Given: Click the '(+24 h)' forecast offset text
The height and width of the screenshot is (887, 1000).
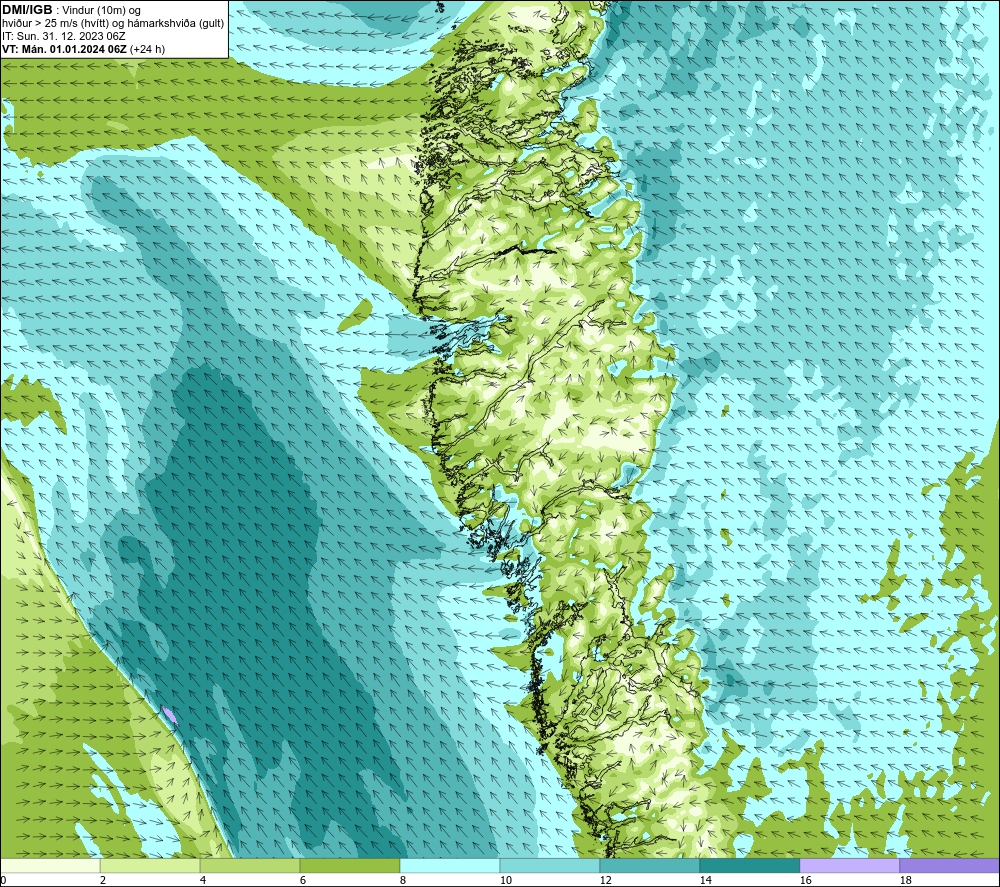Looking at the screenshot, I should click(x=147, y=49).
